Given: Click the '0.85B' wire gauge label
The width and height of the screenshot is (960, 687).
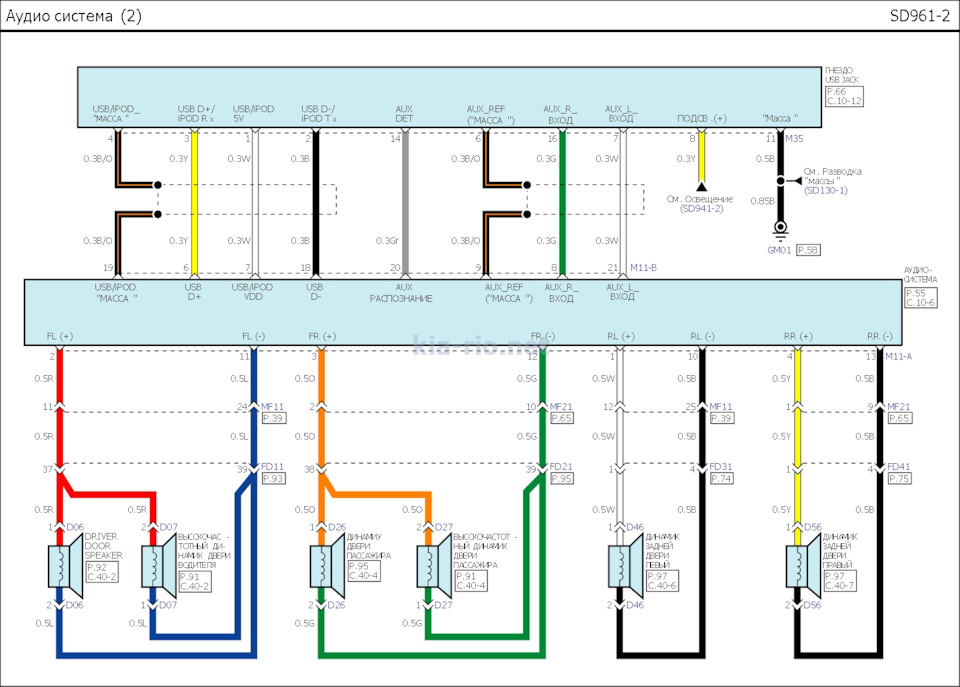Looking at the screenshot, I should point(762,201).
